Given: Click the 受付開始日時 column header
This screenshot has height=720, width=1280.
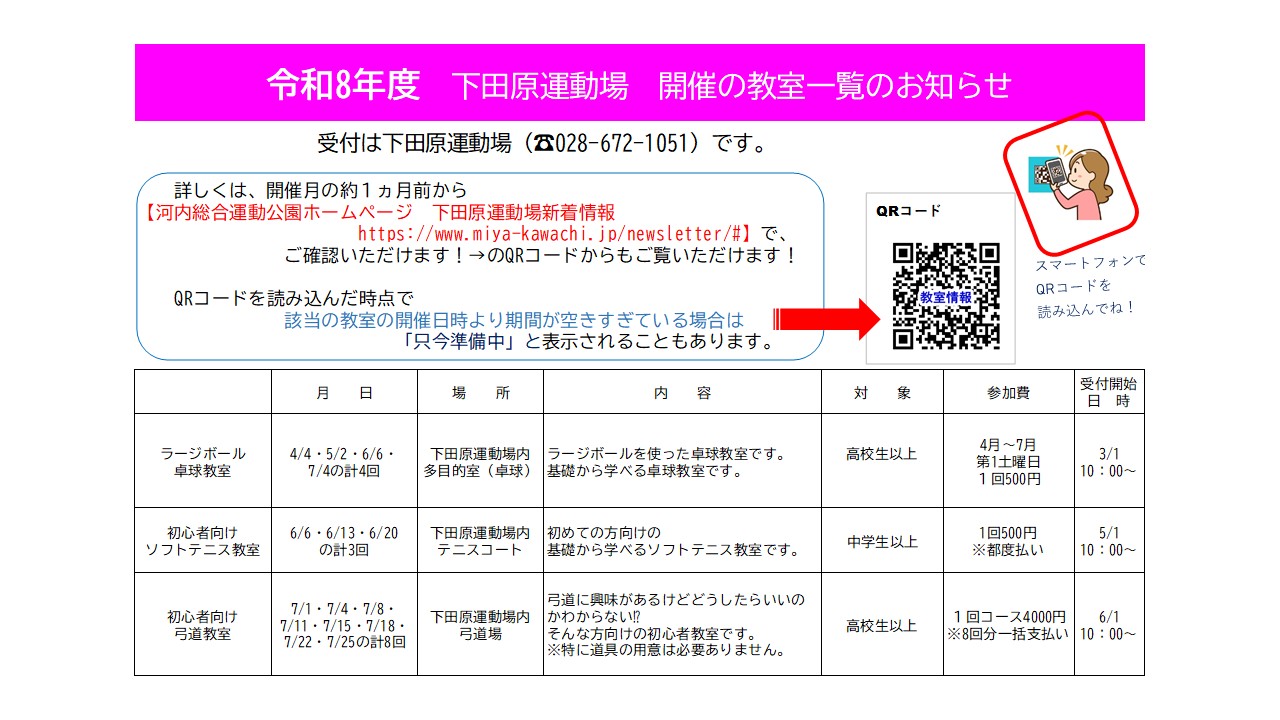Looking at the screenshot, I should (x=1108, y=392).
